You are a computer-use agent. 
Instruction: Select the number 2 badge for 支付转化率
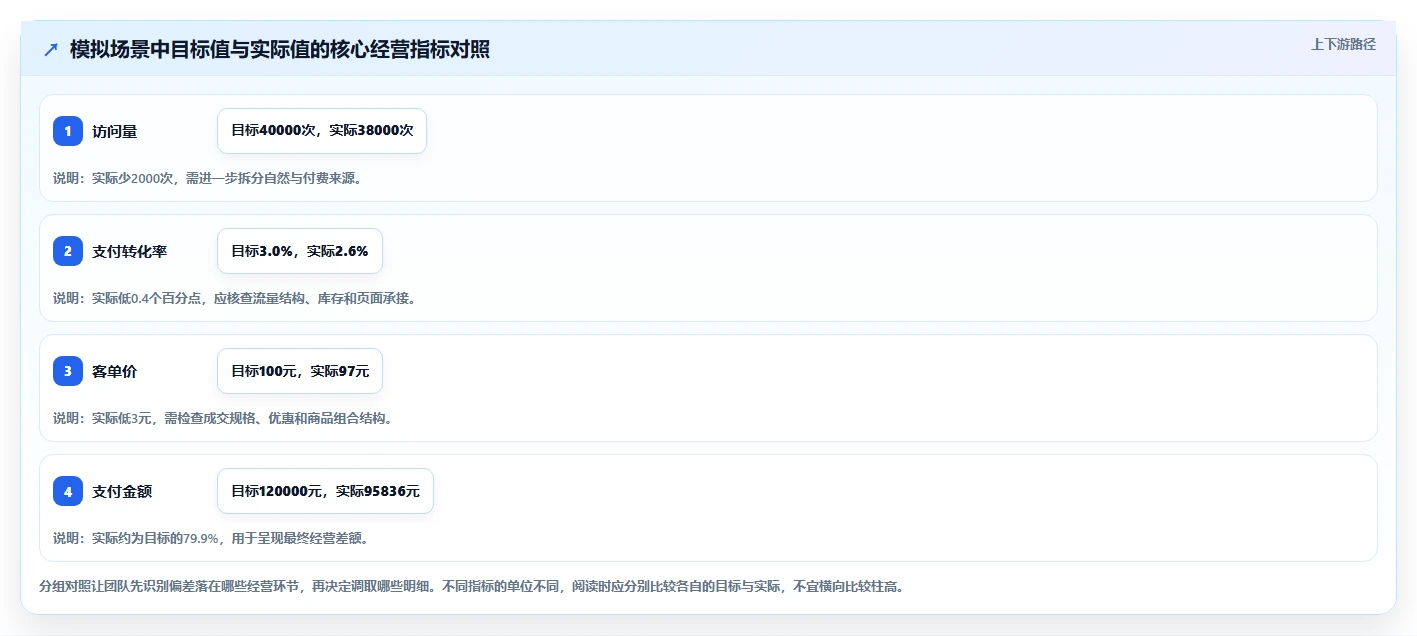point(68,251)
